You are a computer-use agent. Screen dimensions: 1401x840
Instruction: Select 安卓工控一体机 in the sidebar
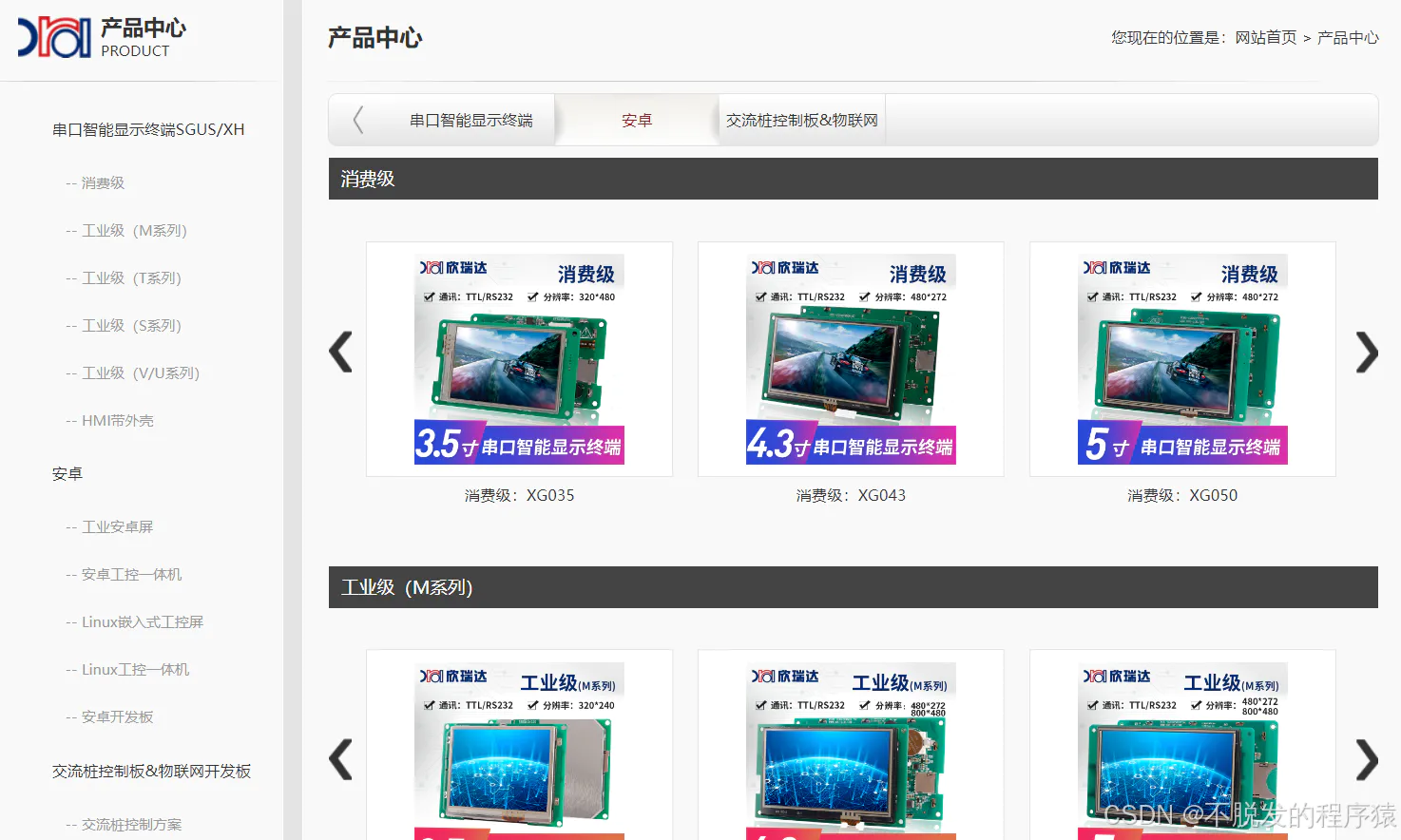click(131, 574)
